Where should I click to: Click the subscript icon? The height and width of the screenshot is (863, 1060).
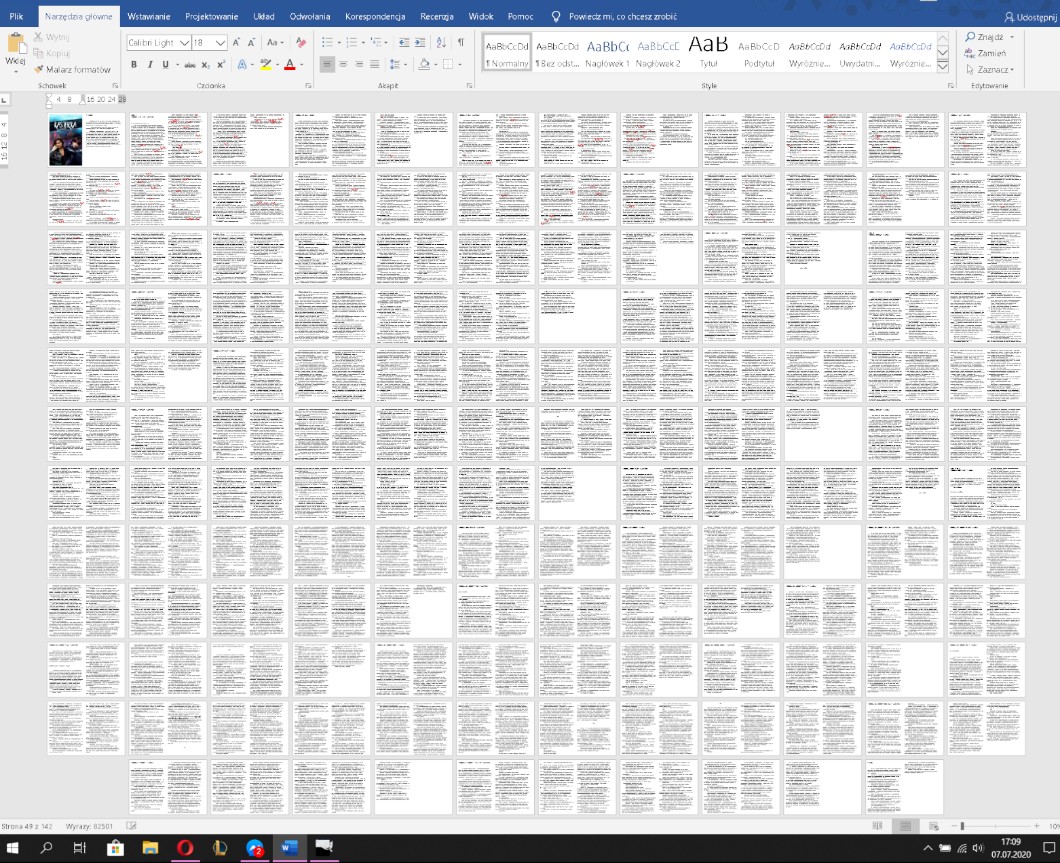[x=204, y=64]
